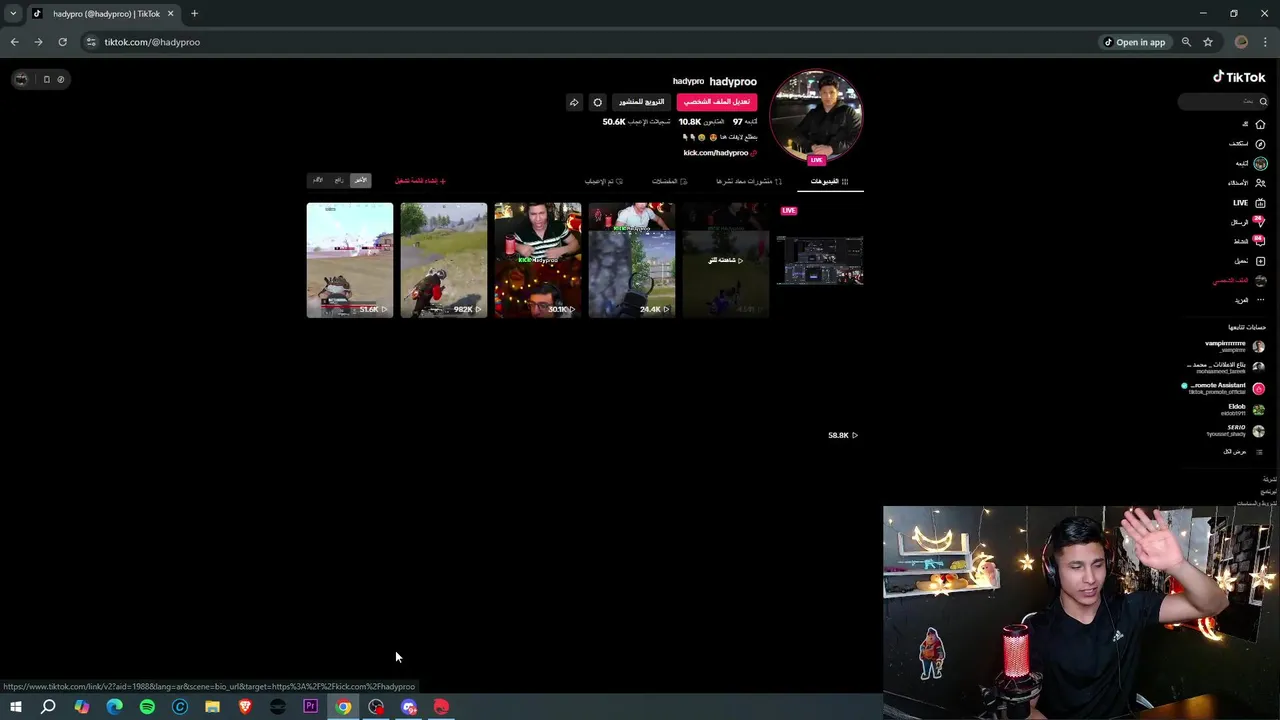Viewport: 1280px width, 720px height.
Task: Reload the page with browser refresh icon
Action: pyautogui.click(x=62, y=42)
